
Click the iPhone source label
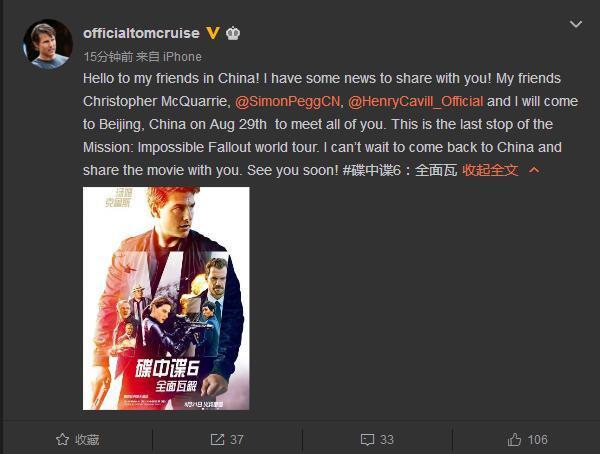(182, 57)
